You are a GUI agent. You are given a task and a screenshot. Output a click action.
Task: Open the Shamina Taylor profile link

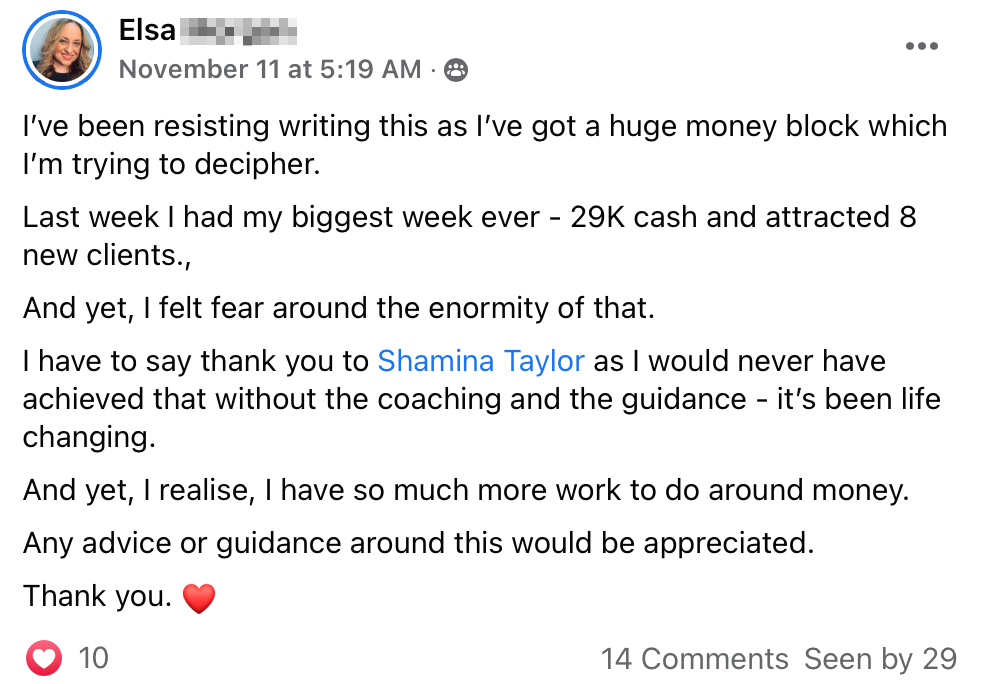(x=480, y=361)
